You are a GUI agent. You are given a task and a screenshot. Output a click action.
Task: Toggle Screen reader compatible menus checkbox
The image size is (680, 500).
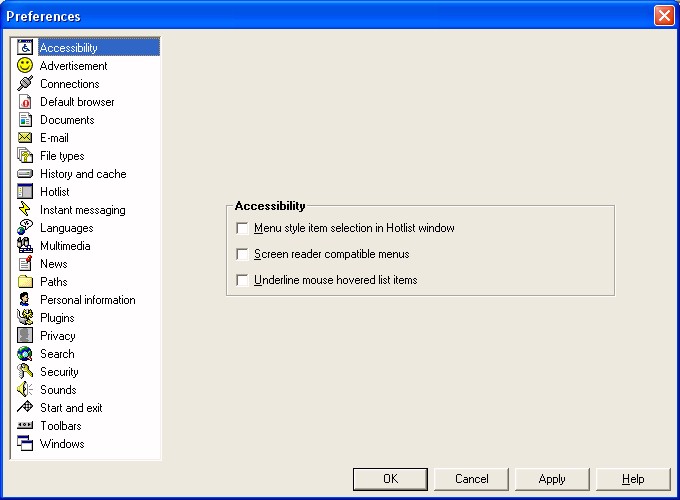click(242, 254)
